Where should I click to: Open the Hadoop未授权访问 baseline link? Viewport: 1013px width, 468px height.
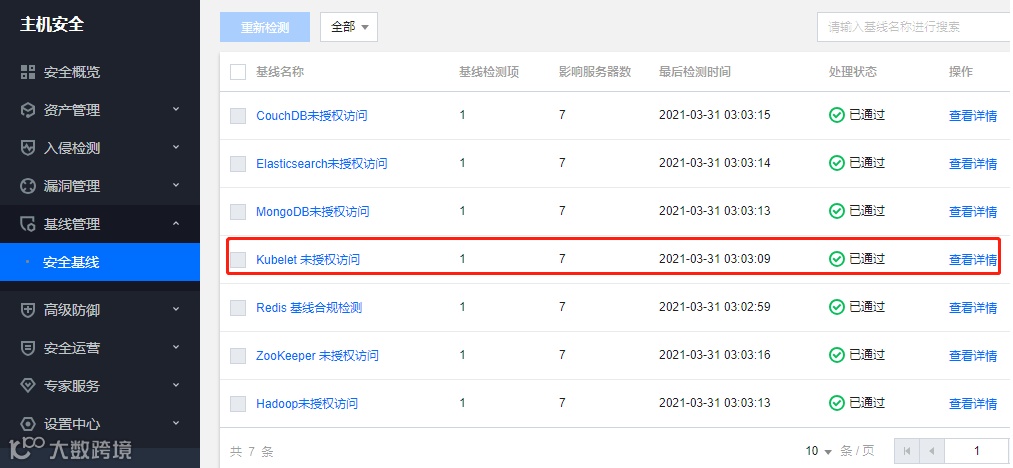pyautogui.click(x=307, y=403)
